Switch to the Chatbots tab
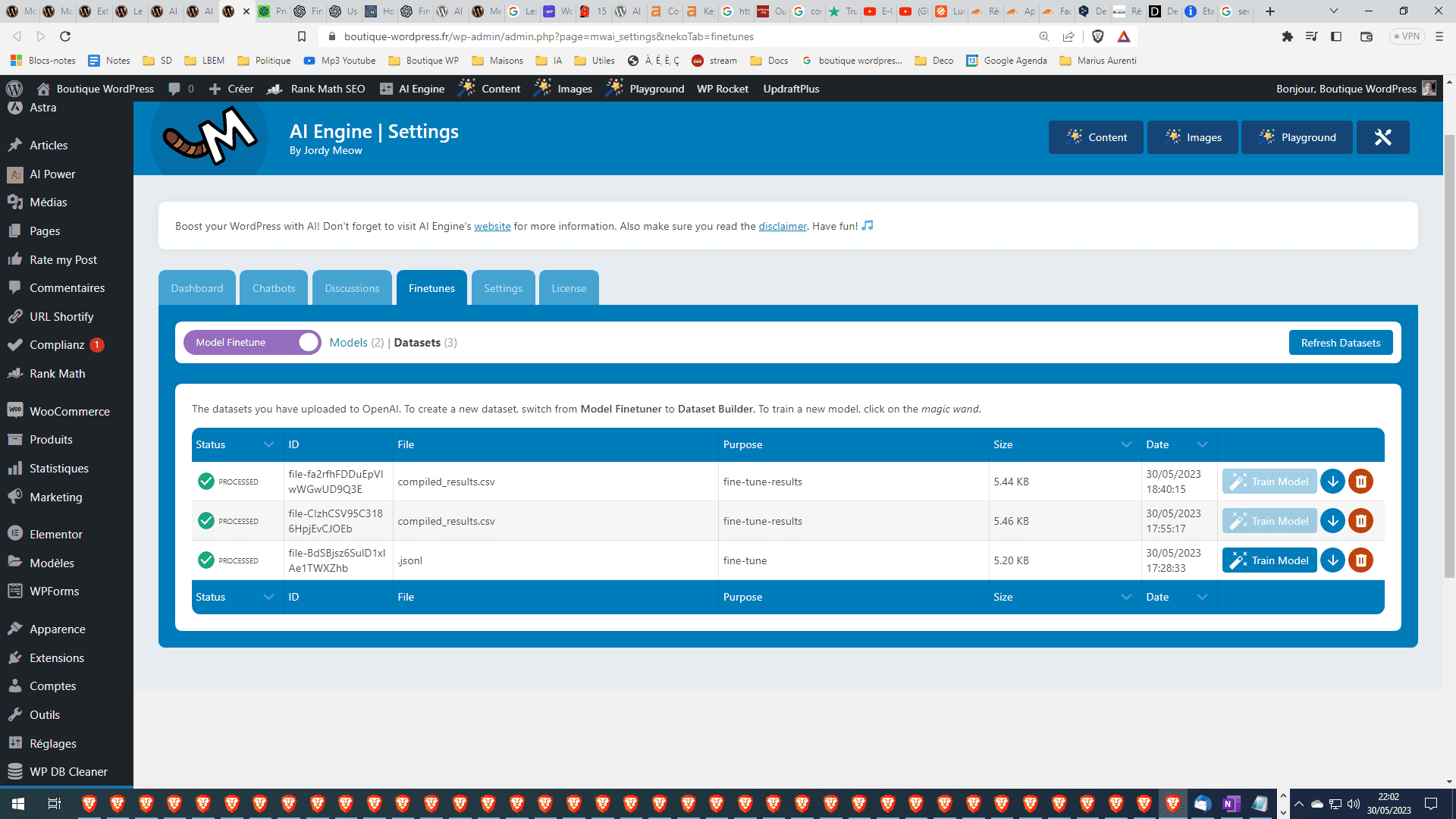 273,287
